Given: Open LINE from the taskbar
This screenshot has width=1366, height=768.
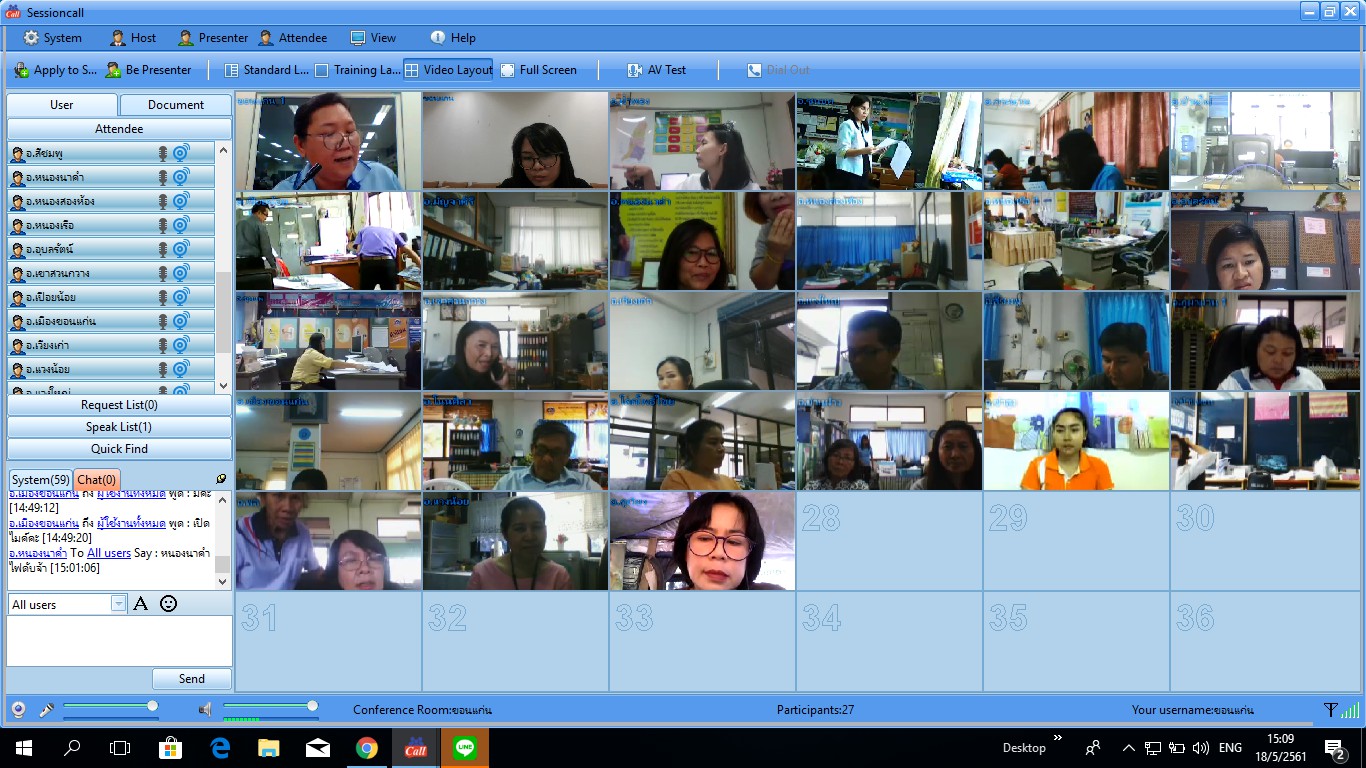Looking at the screenshot, I should 464,748.
